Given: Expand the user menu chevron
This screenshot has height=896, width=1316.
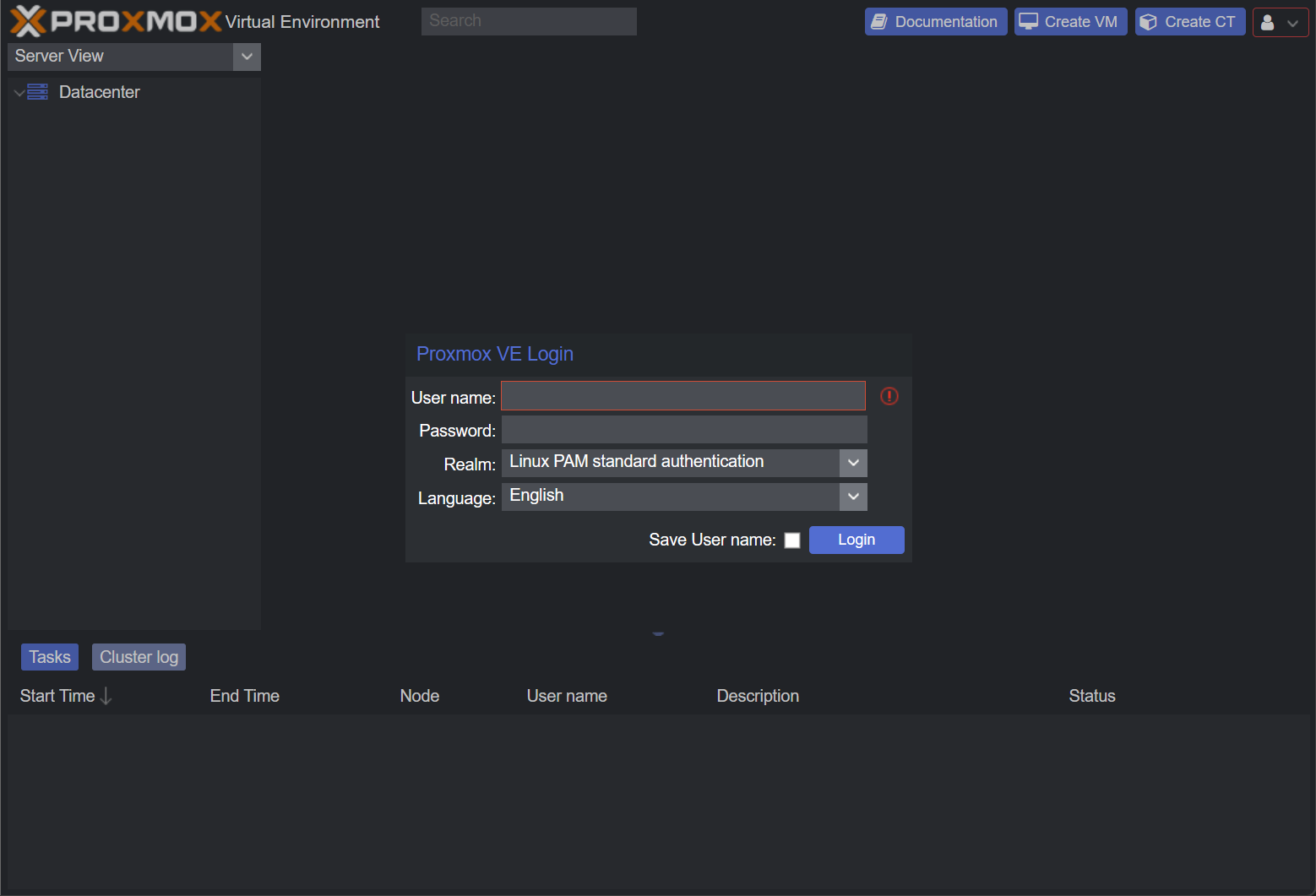Looking at the screenshot, I should [1292, 23].
